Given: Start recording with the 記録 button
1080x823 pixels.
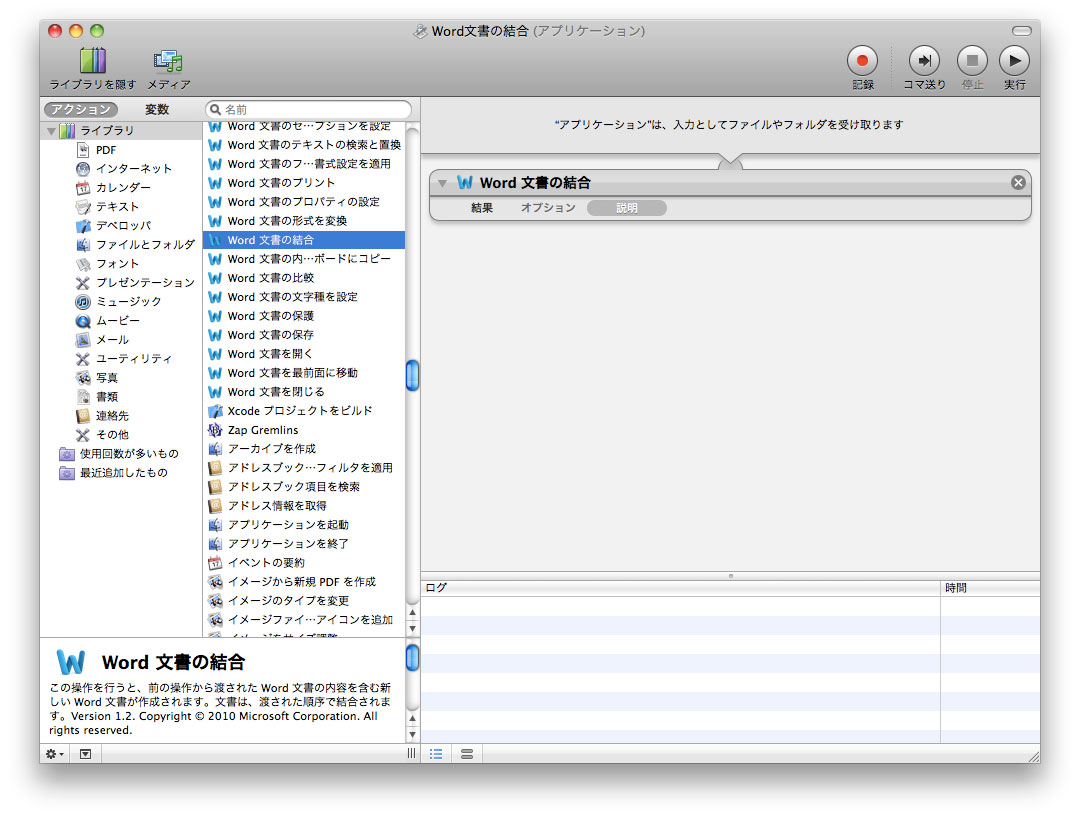Looking at the screenshot, I should click(862, 61).
